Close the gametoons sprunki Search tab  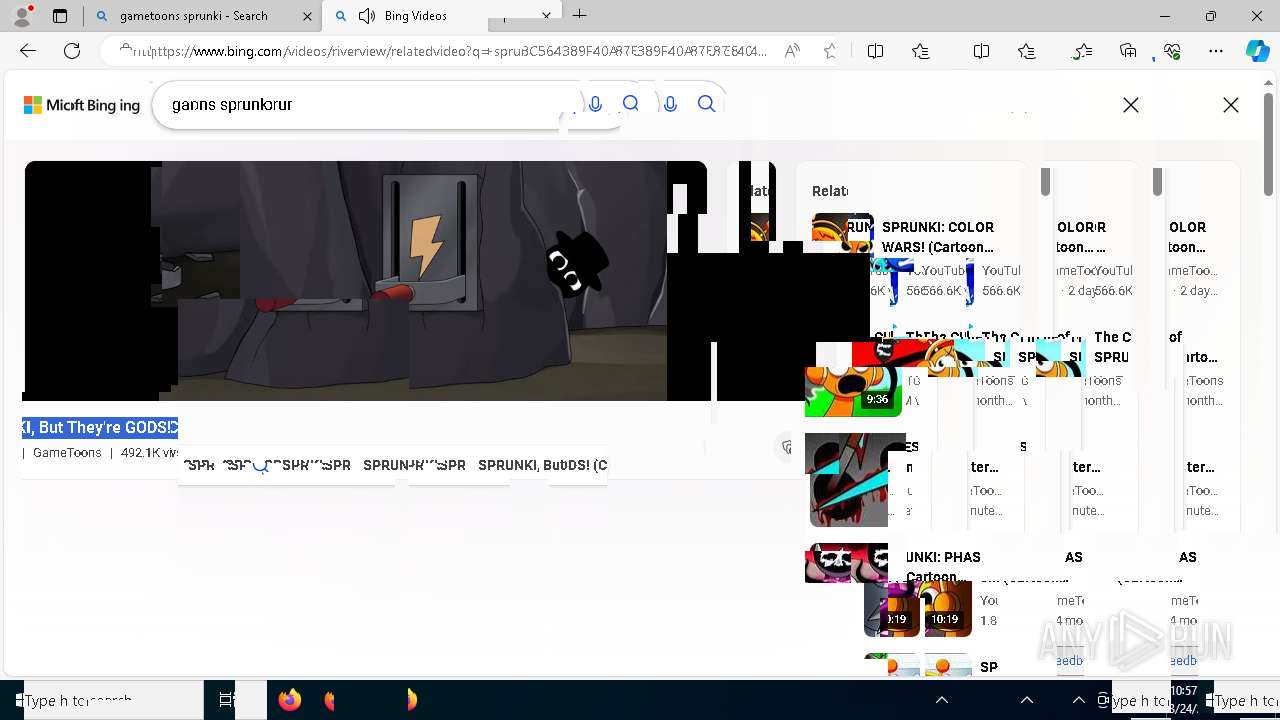coord(308,16)
